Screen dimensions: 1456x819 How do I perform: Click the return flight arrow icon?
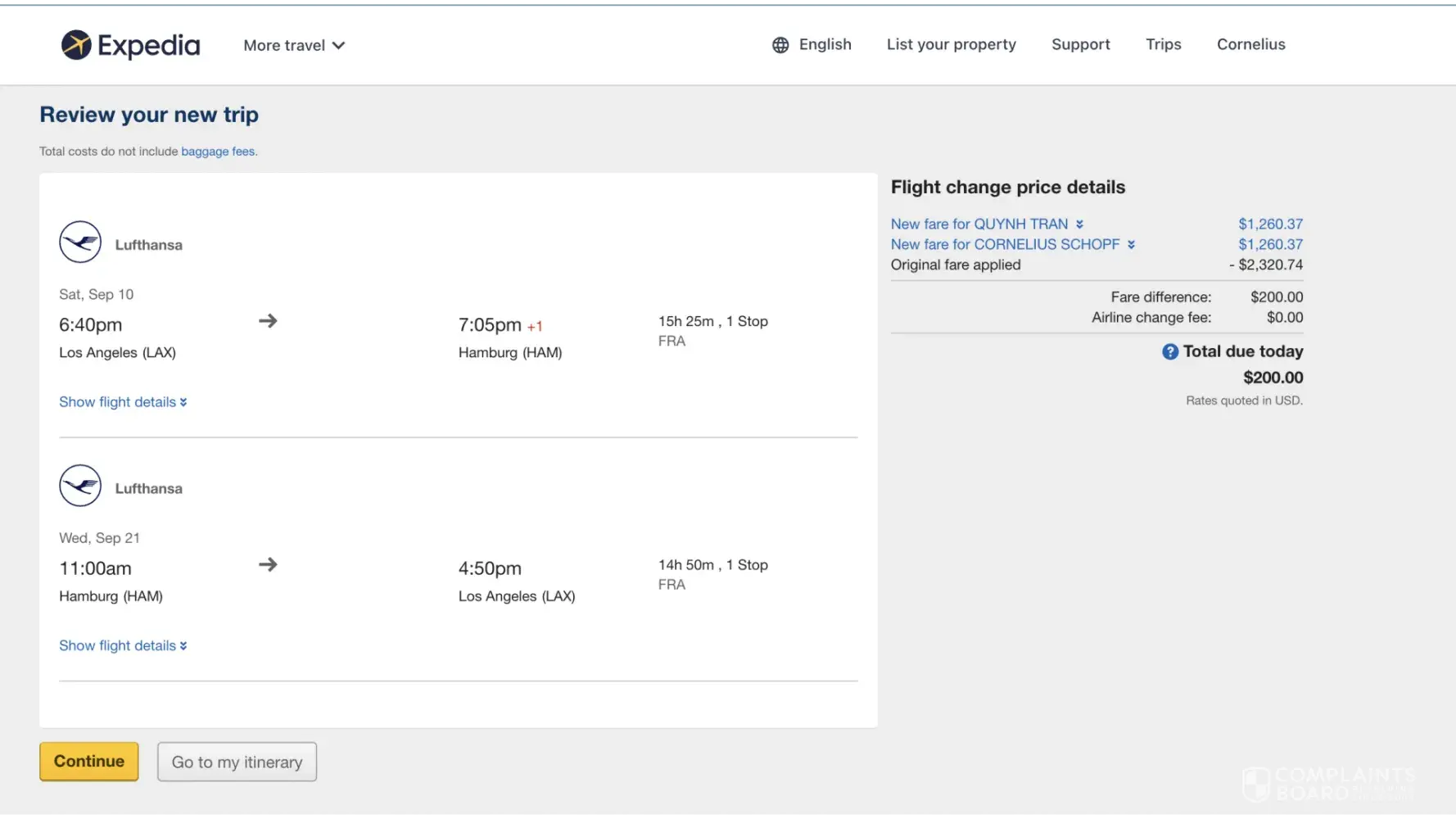[268, 564]
